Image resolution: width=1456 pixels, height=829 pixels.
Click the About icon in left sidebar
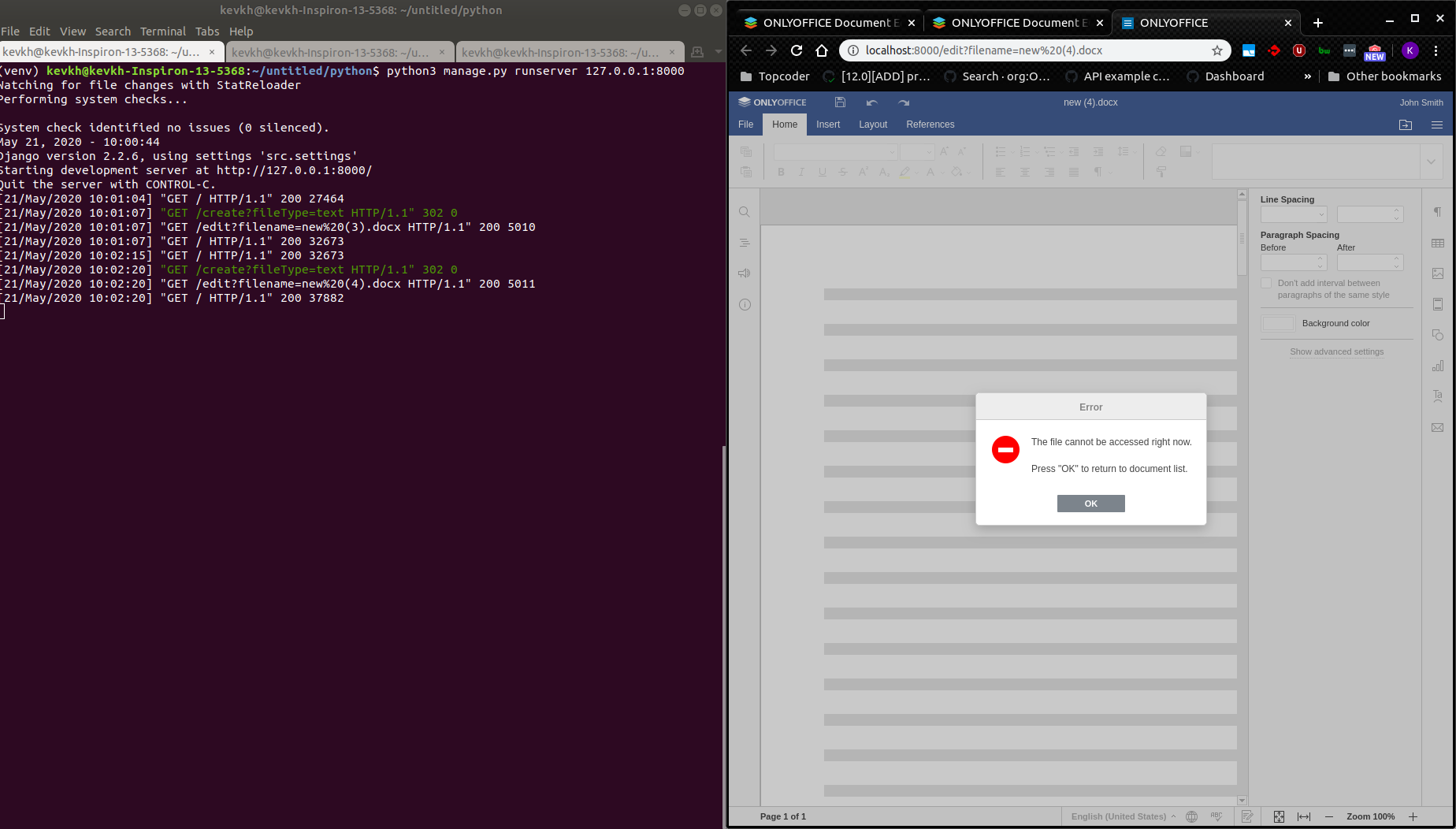tap(744, 304)
